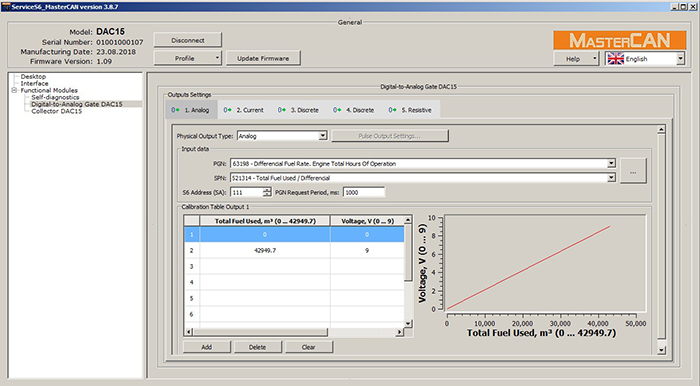Click the Delete button
This screenshot has height=386, width=700.
[x=258, y=347]
